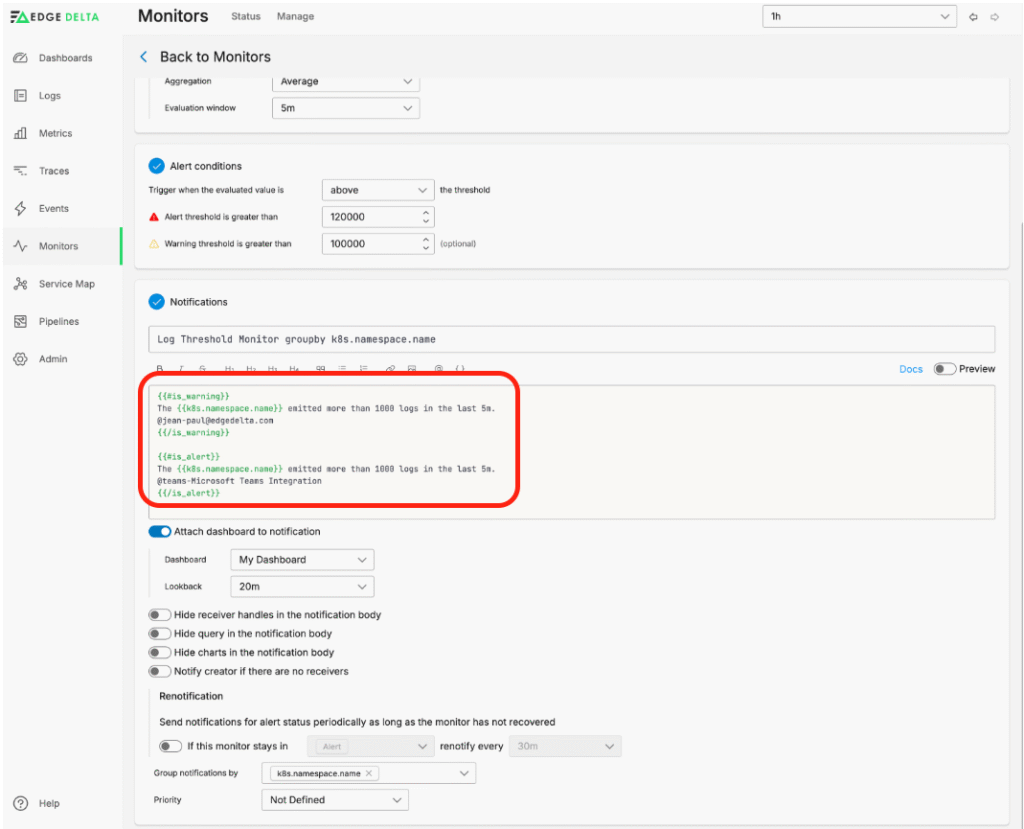
Task: Click the Traces icon in sidebar
Action: [x=20, y=171]
